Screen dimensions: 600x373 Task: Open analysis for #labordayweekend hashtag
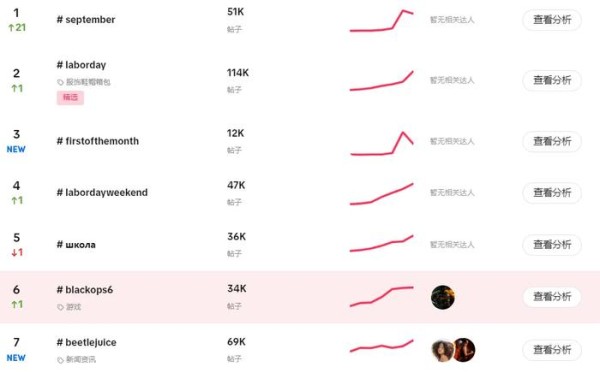tap(552, 192)
